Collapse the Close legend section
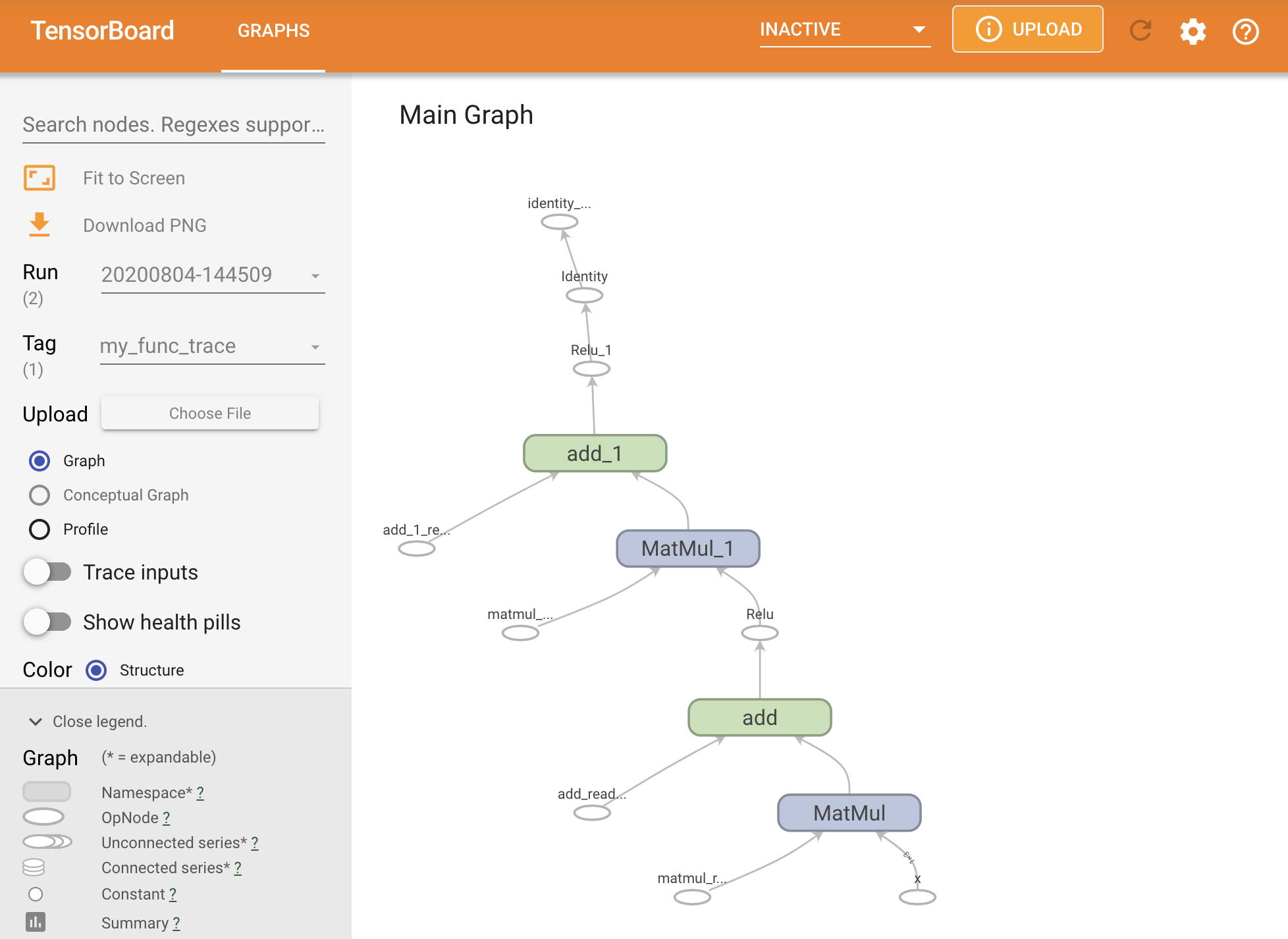This screenshot has width=1288, height=939. pos(36,721)
